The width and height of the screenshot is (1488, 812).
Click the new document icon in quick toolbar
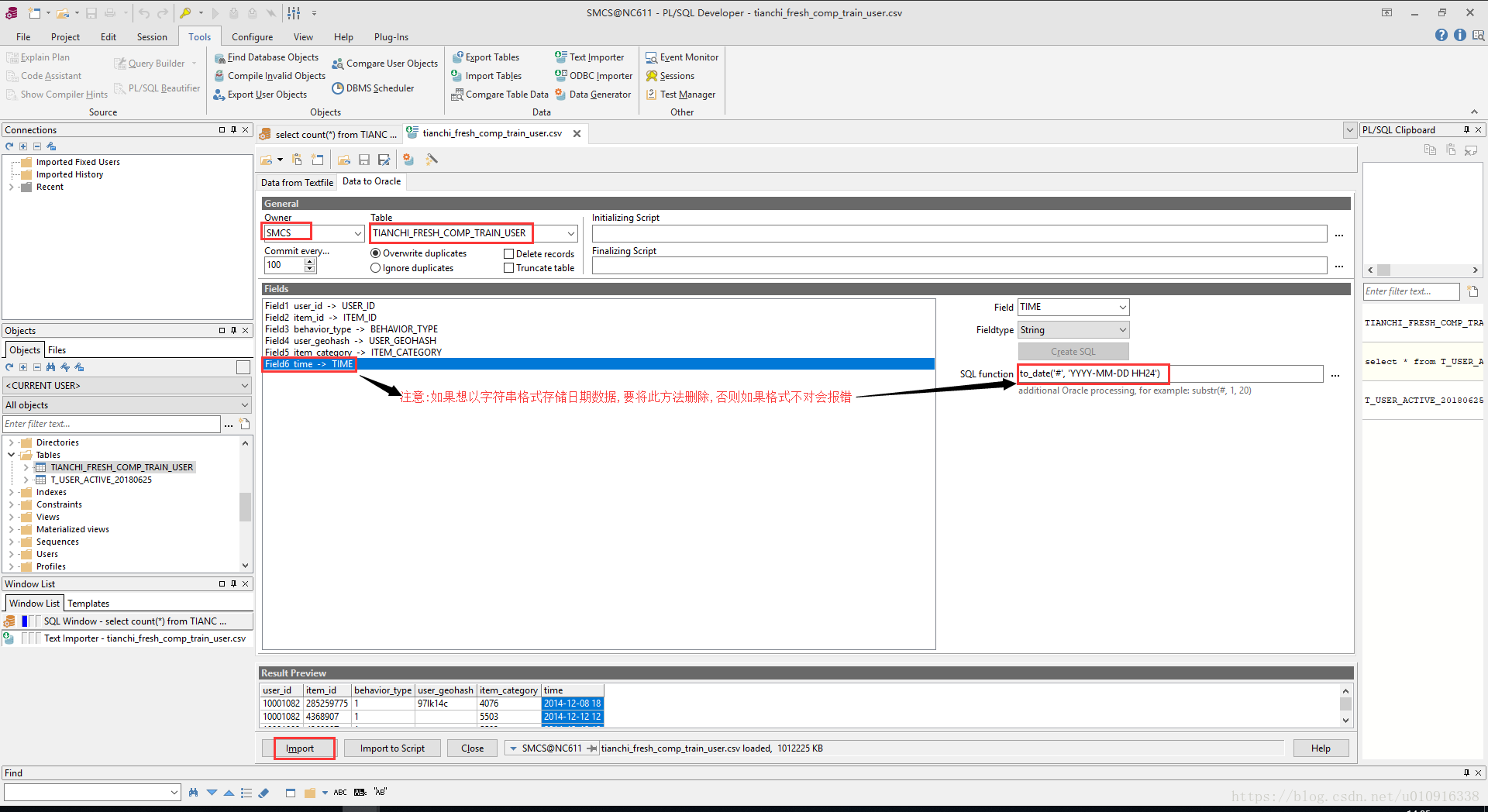35,13
